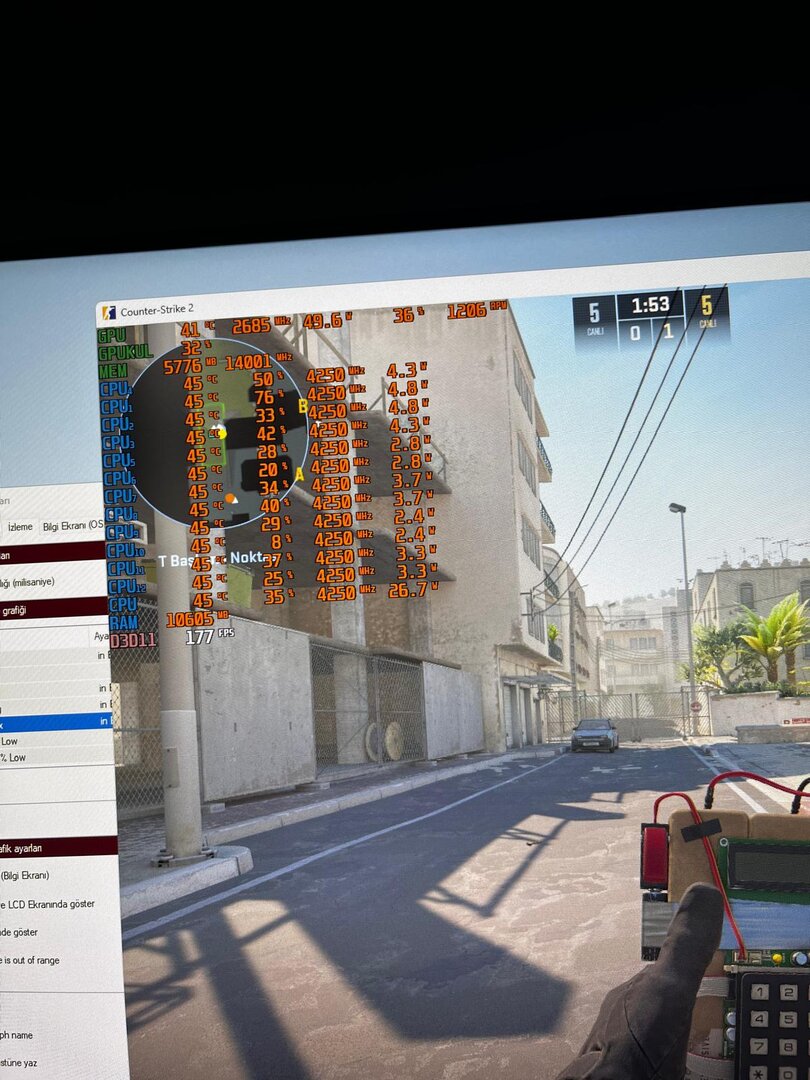
Task: Click the green MEM overlay label
Action: pyautogui.click(x=113, y=371)
